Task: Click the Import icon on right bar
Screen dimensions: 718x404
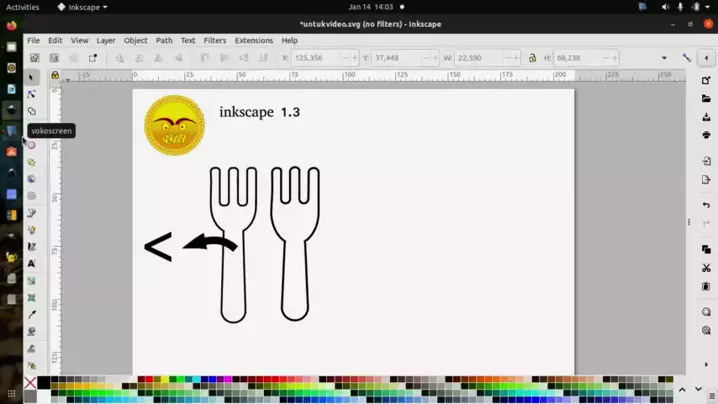Action: (706, 161)
